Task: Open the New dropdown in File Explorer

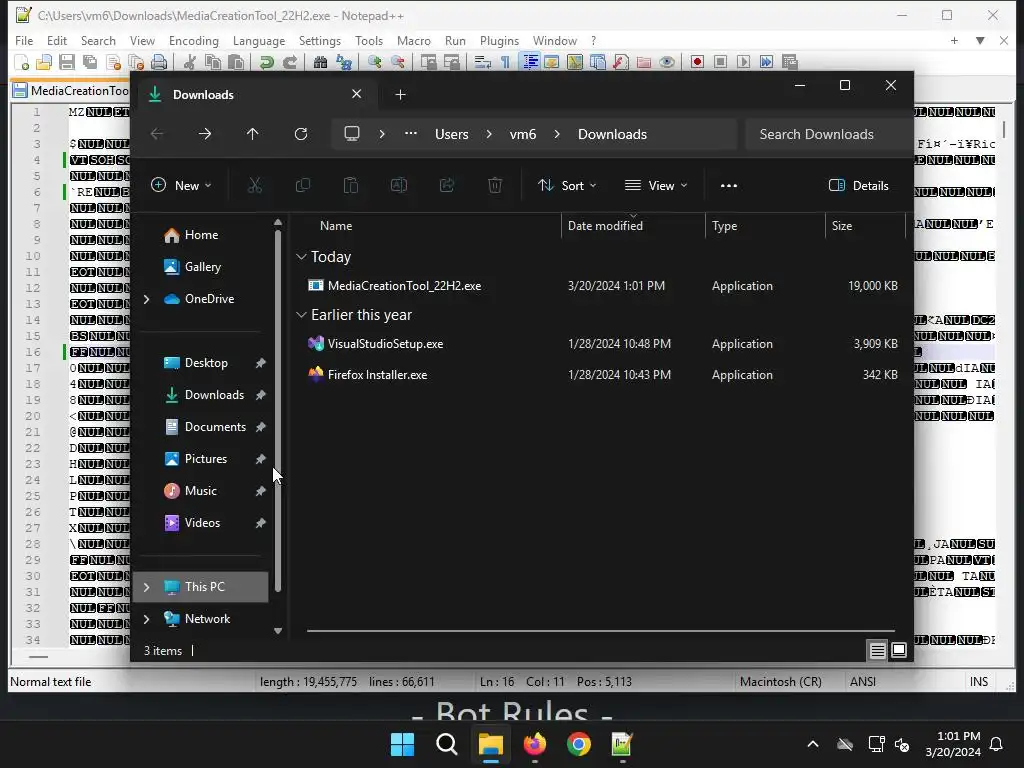Action: coord(182,185)
